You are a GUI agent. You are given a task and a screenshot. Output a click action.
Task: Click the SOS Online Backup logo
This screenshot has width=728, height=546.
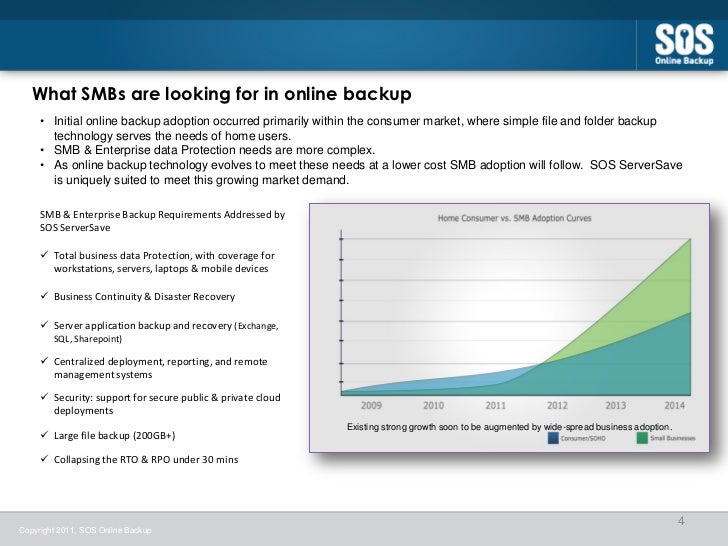684,45
